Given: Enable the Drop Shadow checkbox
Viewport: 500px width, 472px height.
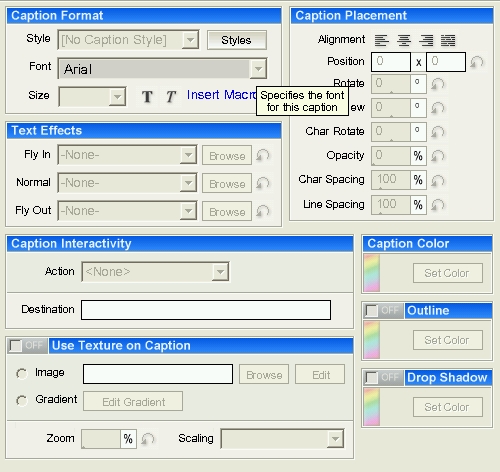Looking at the screenshot, I should (x=371, y=378).
